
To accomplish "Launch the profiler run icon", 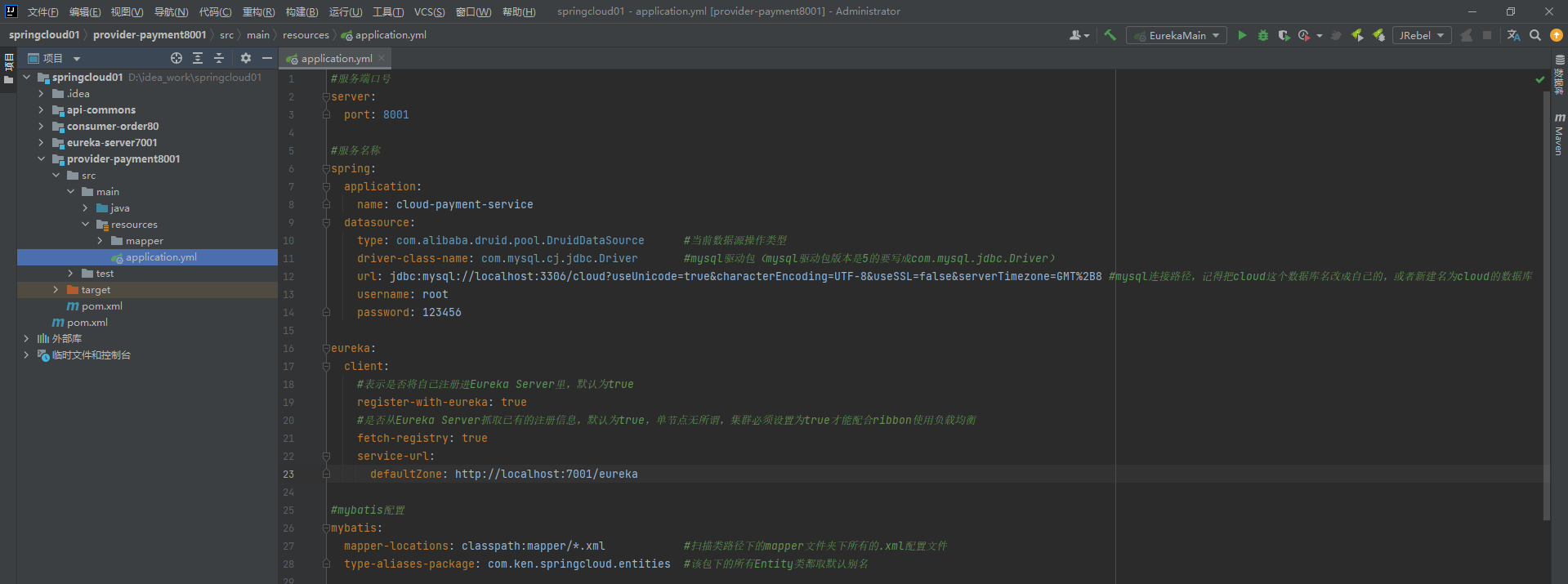I will point(1304,35).
